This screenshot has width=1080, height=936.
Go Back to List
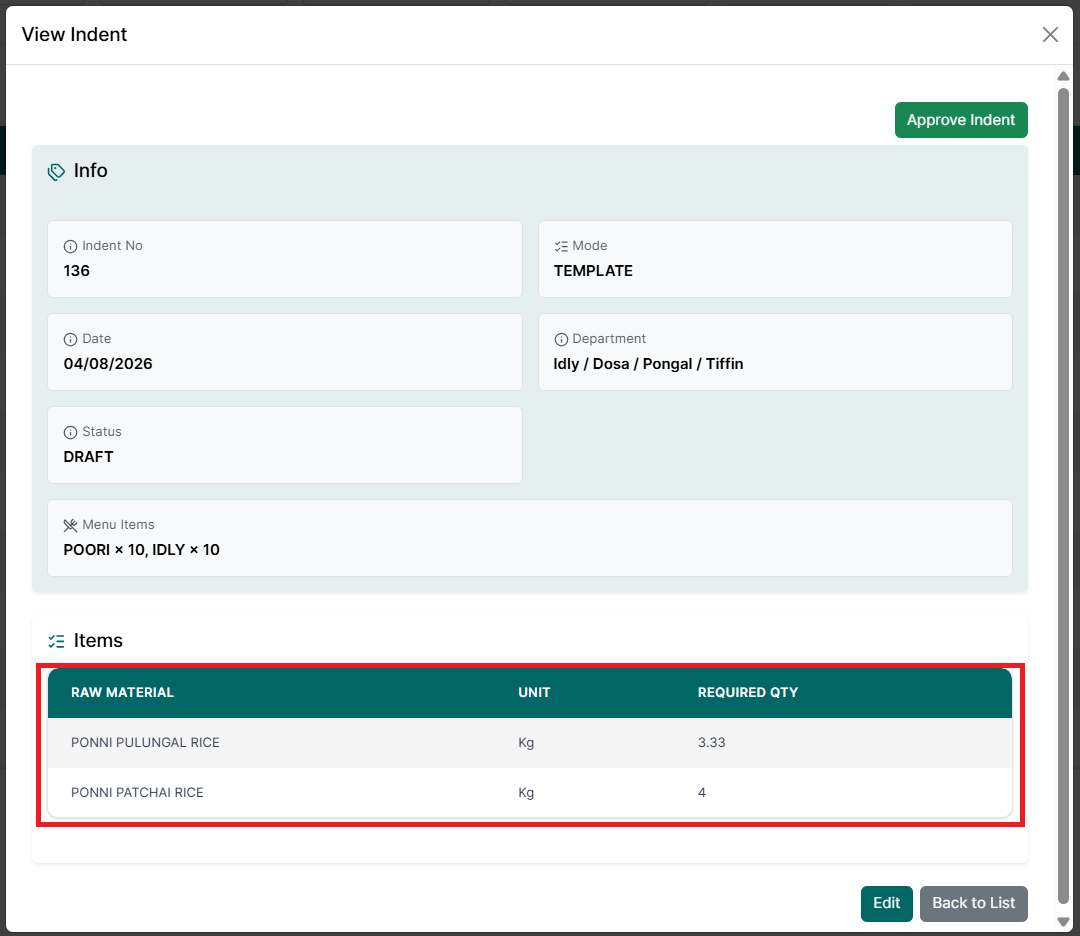(973, 903)
